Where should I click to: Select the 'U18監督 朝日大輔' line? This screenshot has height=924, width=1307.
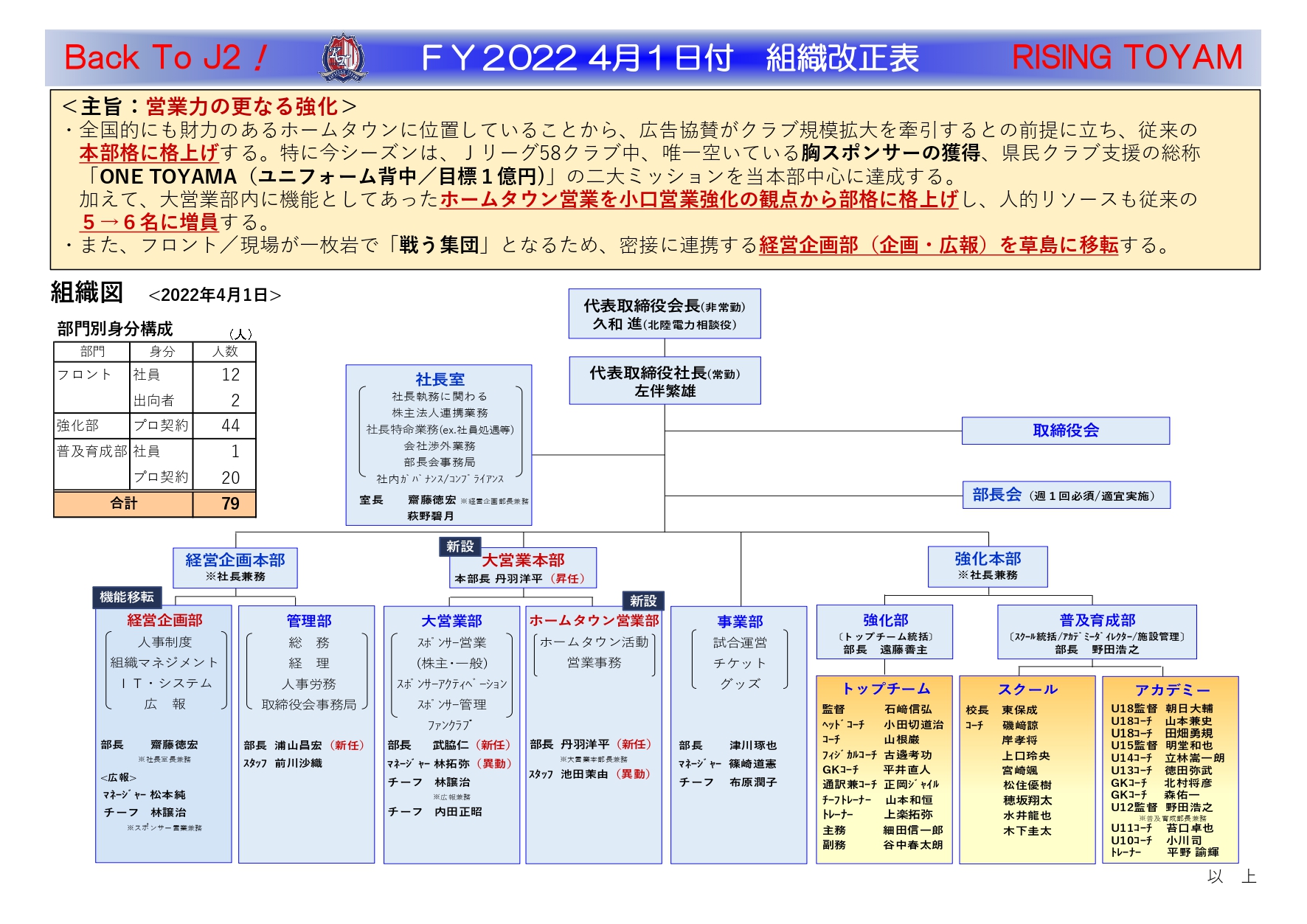[1162, 709]
